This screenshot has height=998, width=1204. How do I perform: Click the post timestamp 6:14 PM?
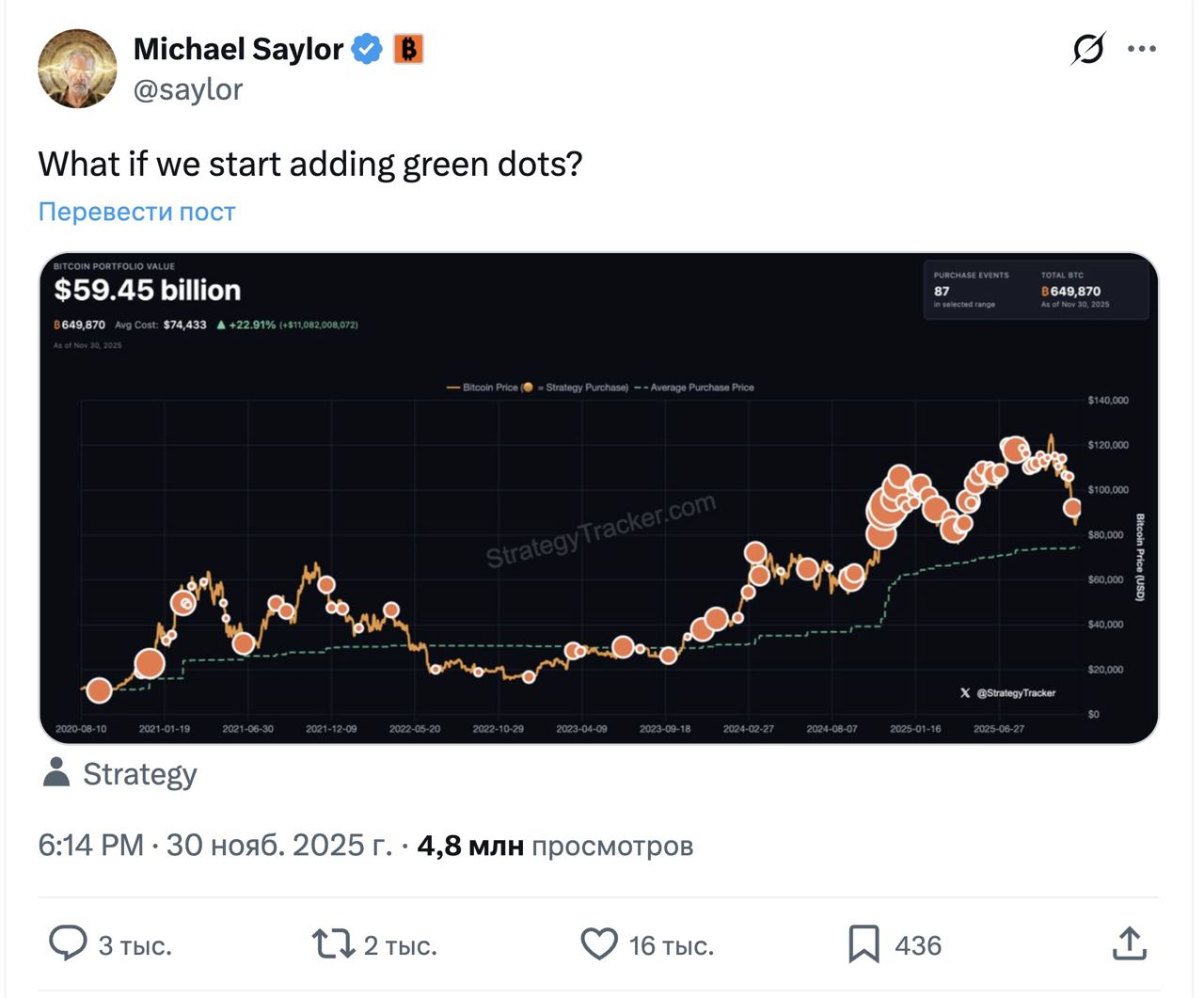(x=90, y=846)
